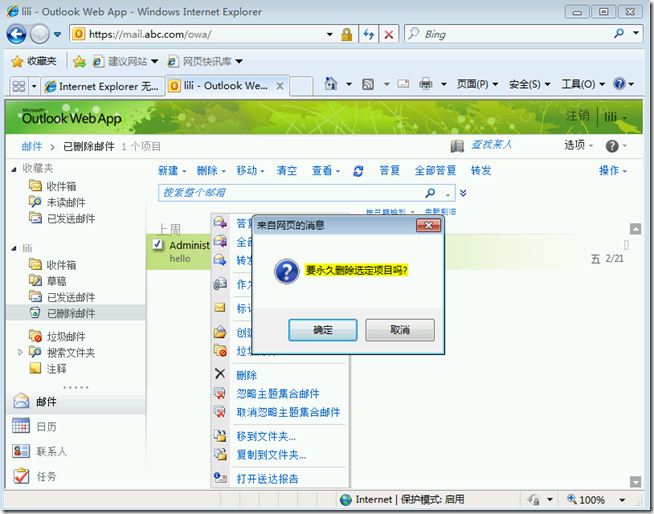This screenshot has width=654, height=514.
Task: Click 转发 in the toolbar
Action: [x=481, y=171]
